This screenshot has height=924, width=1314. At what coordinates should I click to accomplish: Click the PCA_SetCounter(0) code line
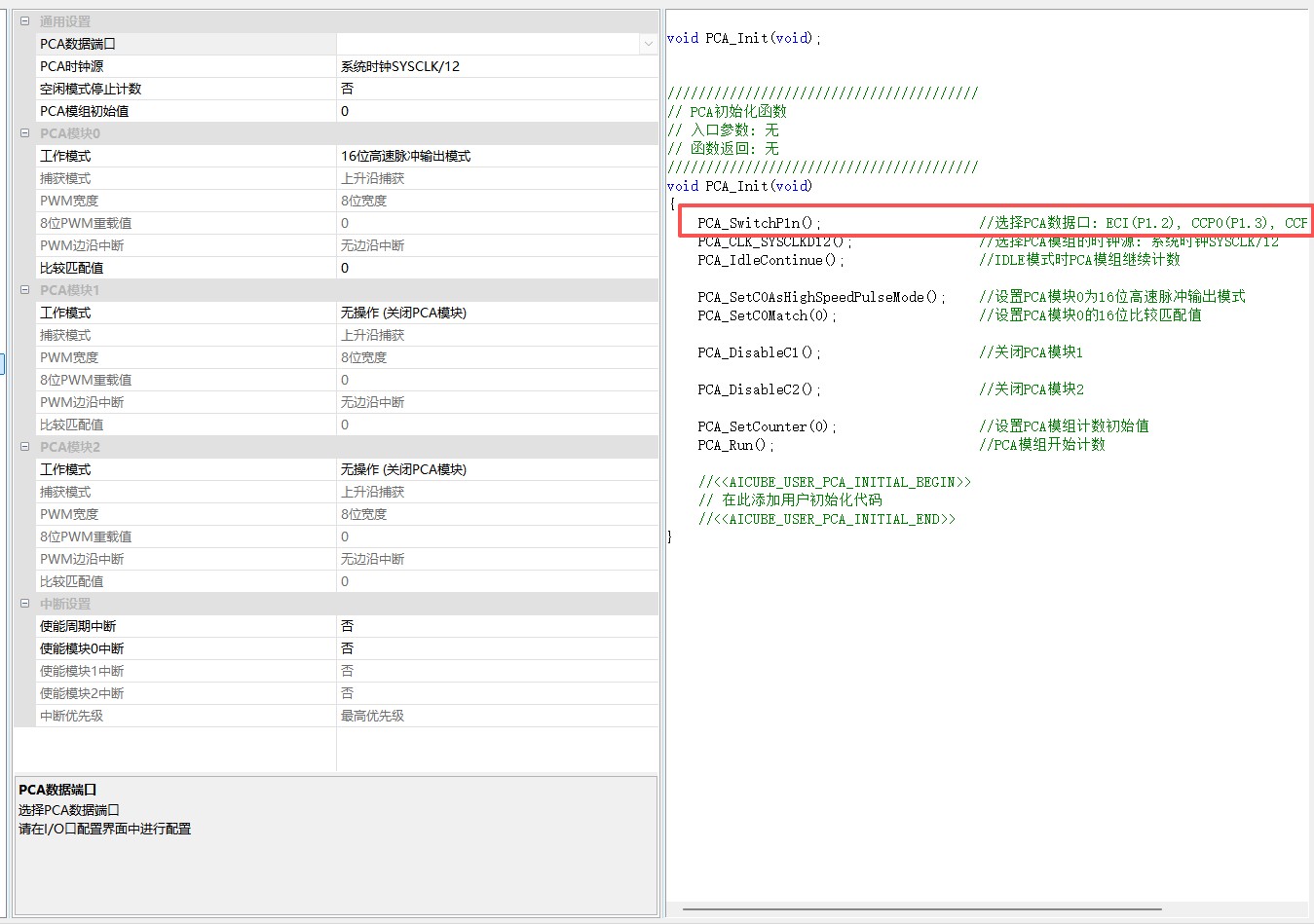click(x=767, y=426)
